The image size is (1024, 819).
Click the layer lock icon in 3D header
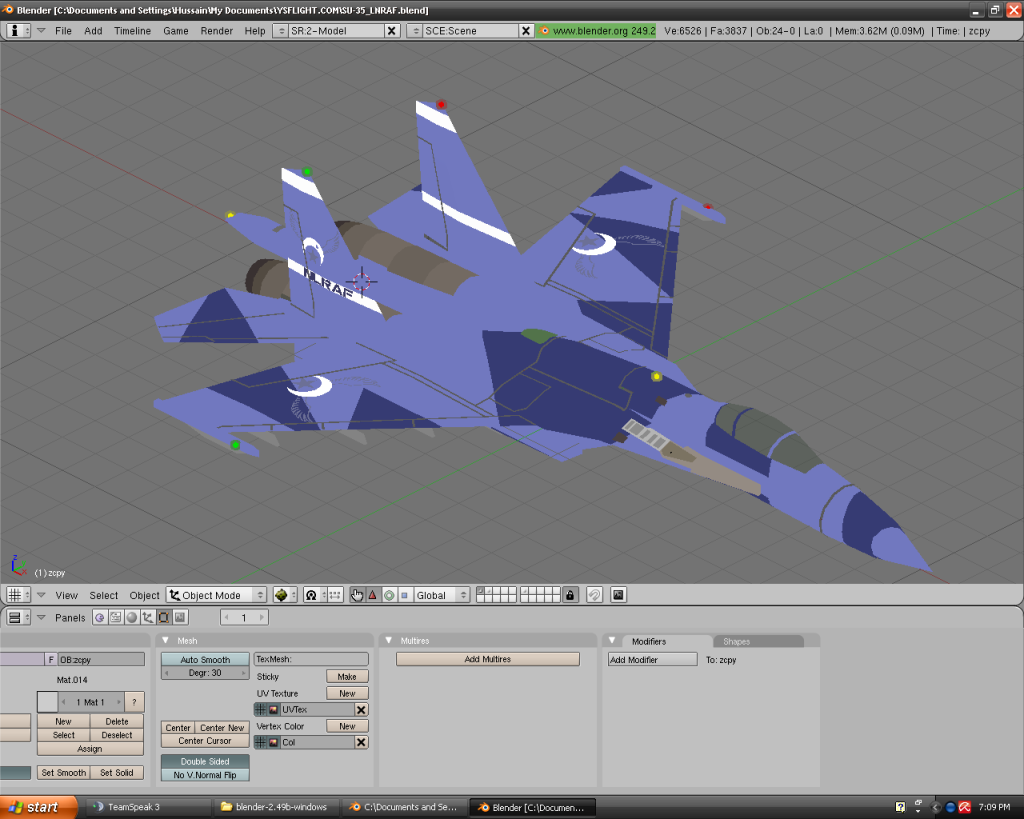click(x=570, y=595)
